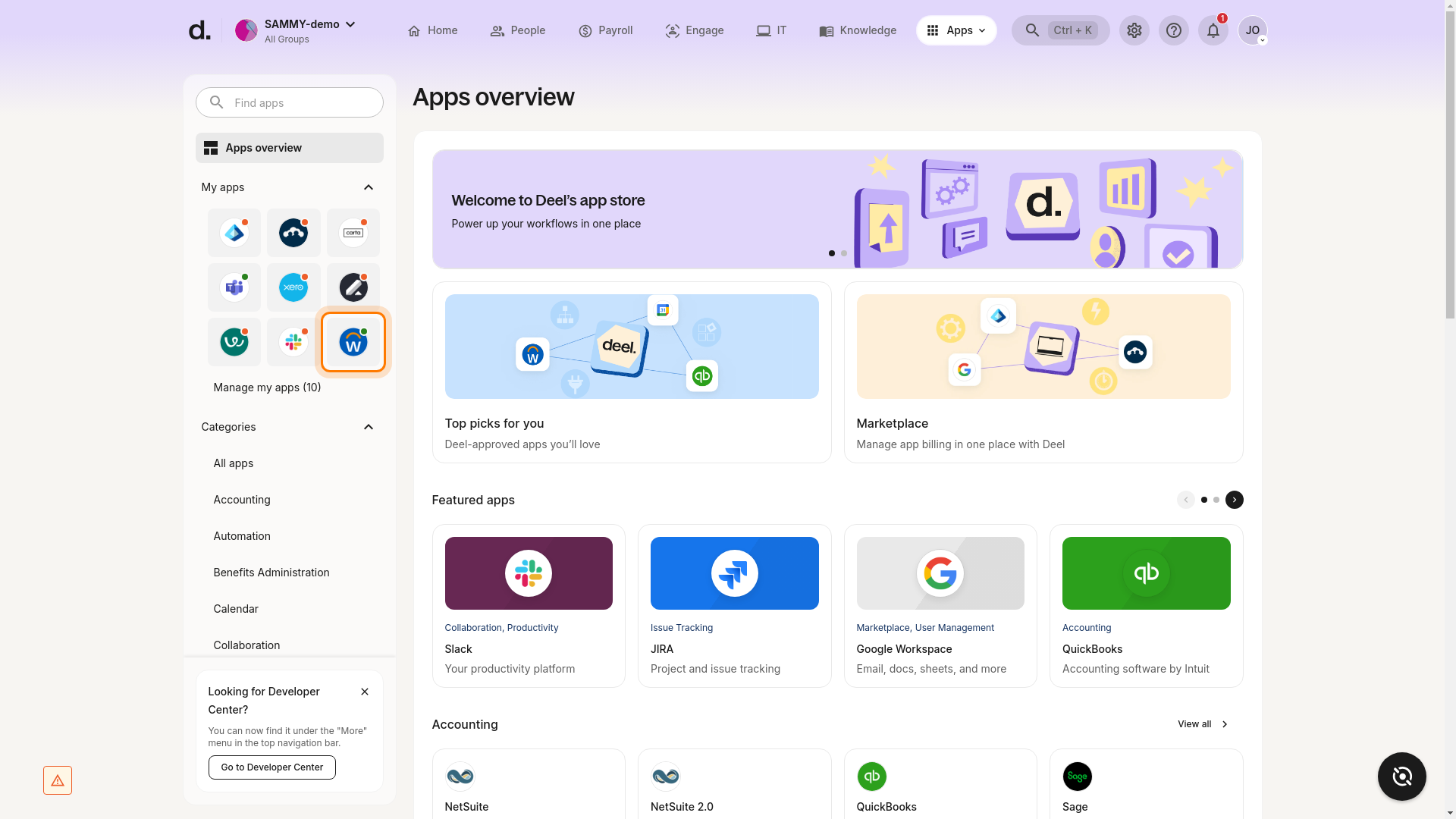Screen dimensions: 1456x819
Task: Click Manage my apps (10)
Action: click(x=267, y=388)
